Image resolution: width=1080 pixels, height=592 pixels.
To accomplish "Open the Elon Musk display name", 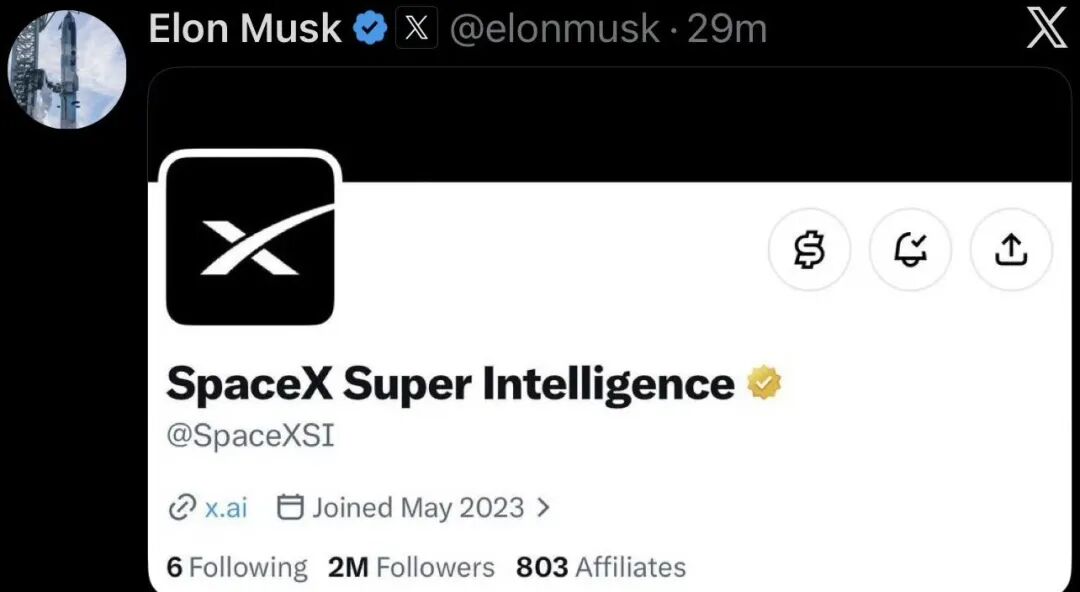I will pos(245,29).
